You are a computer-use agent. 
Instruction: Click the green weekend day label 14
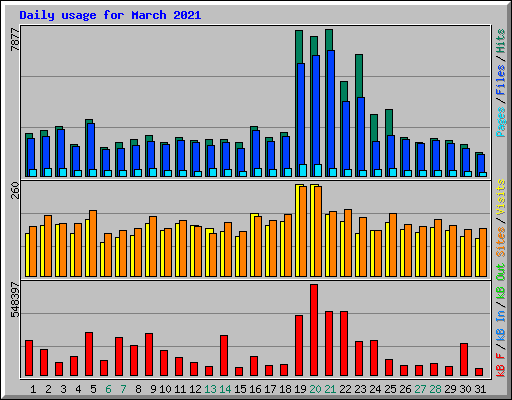225,389
